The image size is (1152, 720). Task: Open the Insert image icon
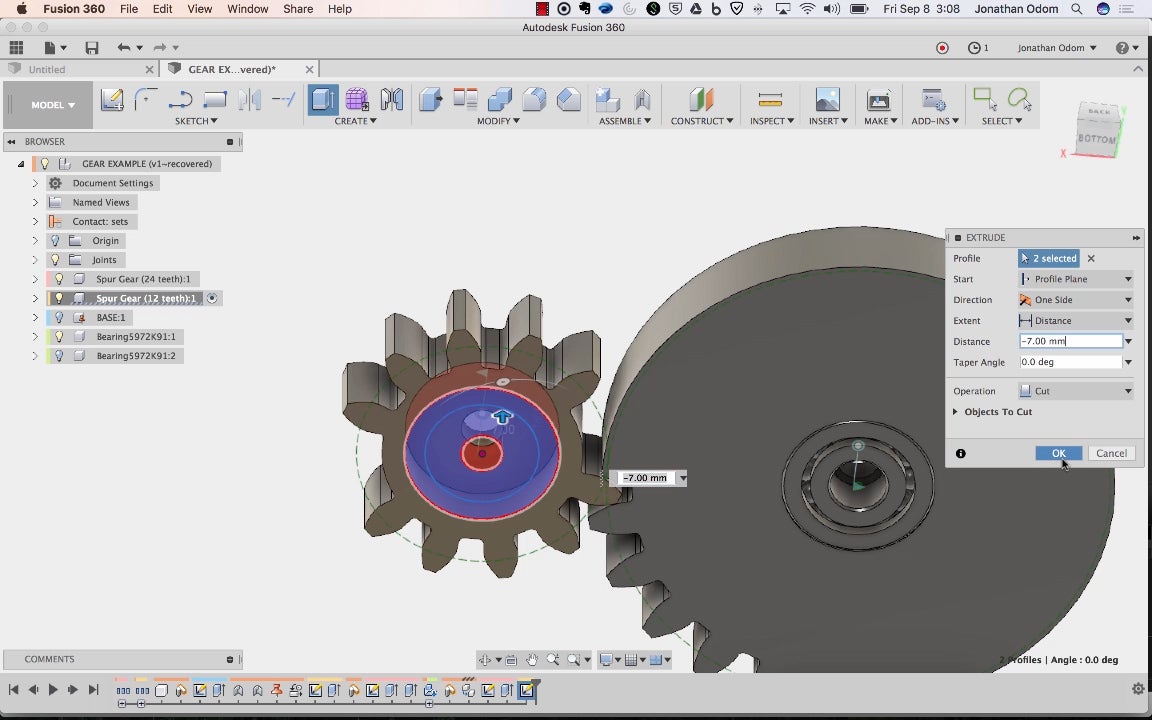click(x=827, y=100)
